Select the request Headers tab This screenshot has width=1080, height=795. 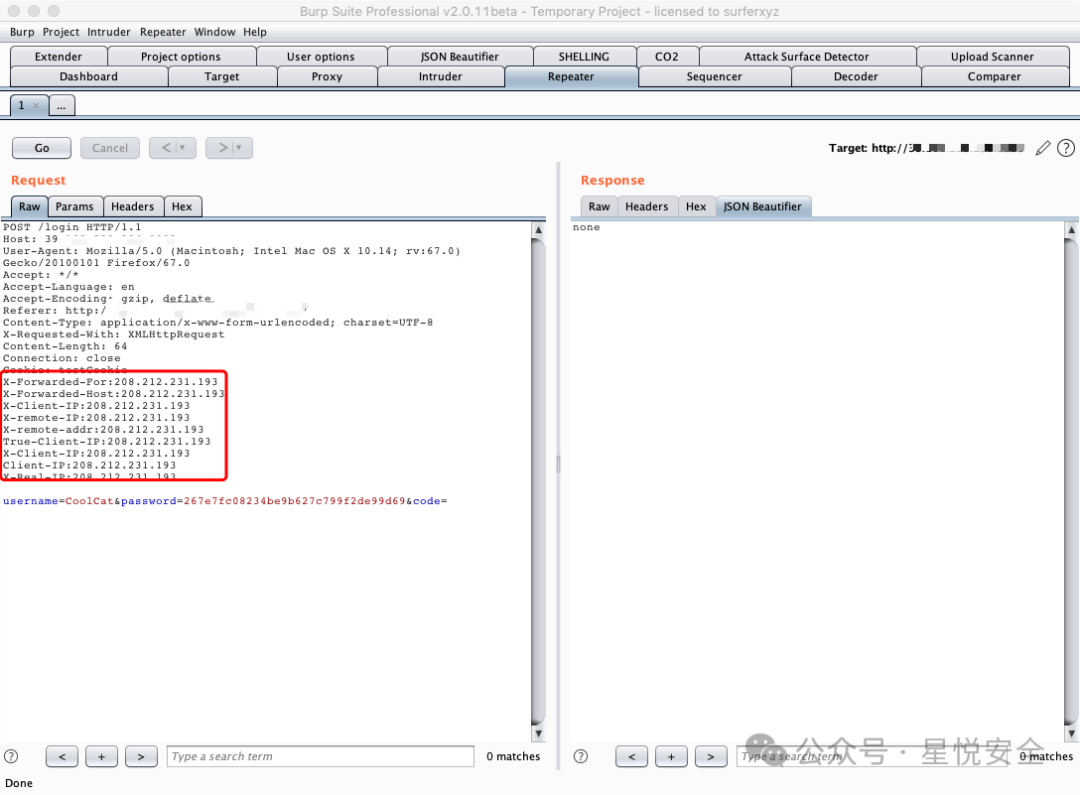tap(133, 207)
